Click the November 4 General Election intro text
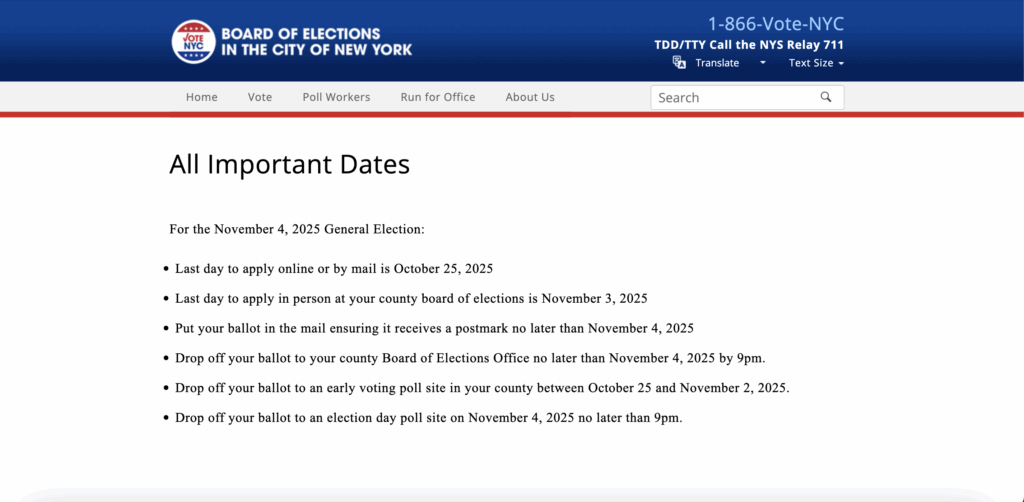Image resolution: width=1024 pixels, height=502 pixels. [x=297, y=229]
